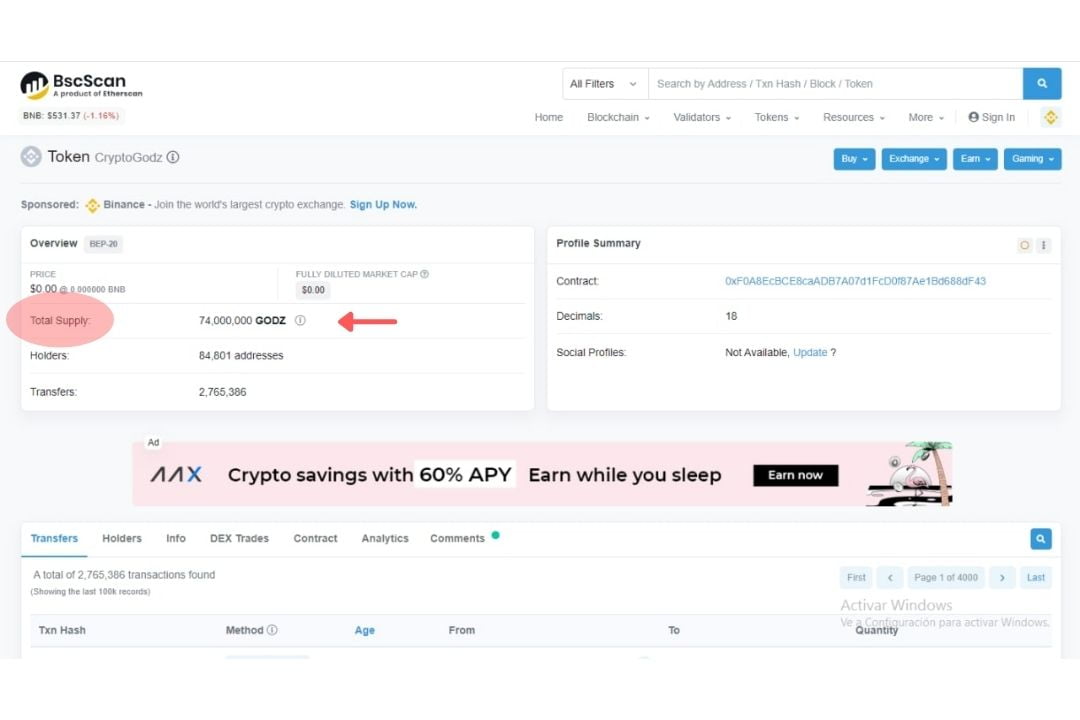This screenshot has height=720, width=1080.
Task: Click the BNB price ticker text
Action: [70, 116]
